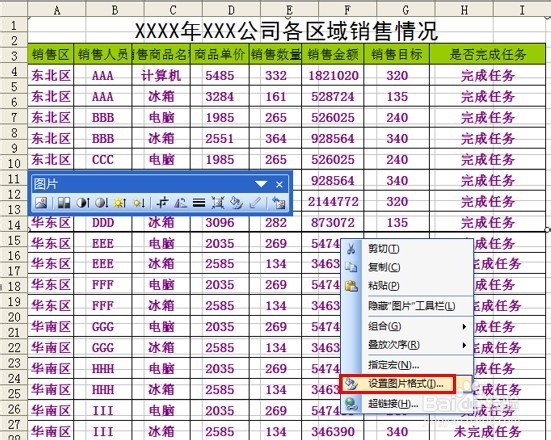Open the Line Style tool
The image size is (551, 440).
pyautogui.click(x=199, y=203)
